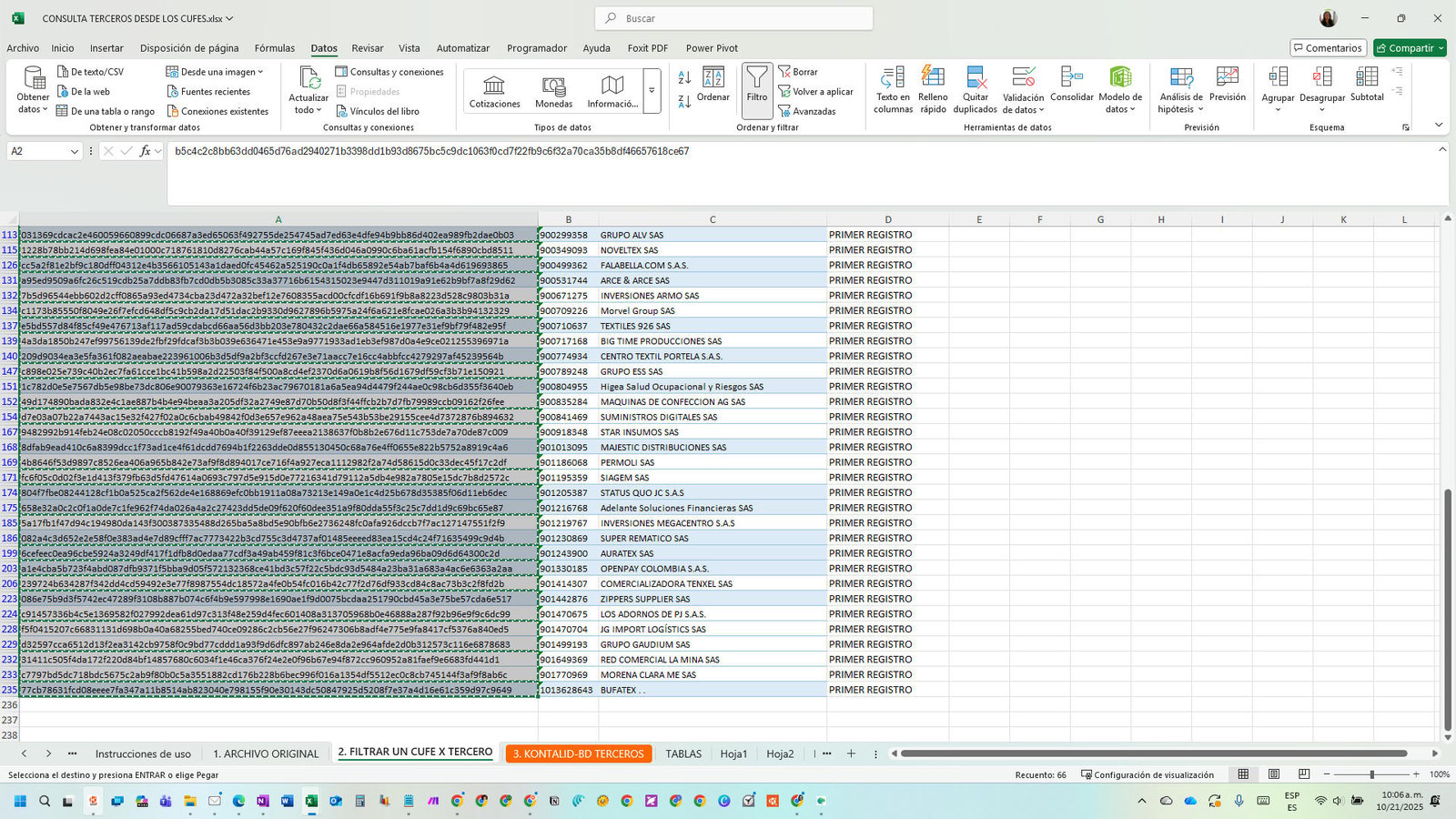Open the Excel app in the taskbar
This screenshot has height=819, width=1456.
[x=311, y=801]
